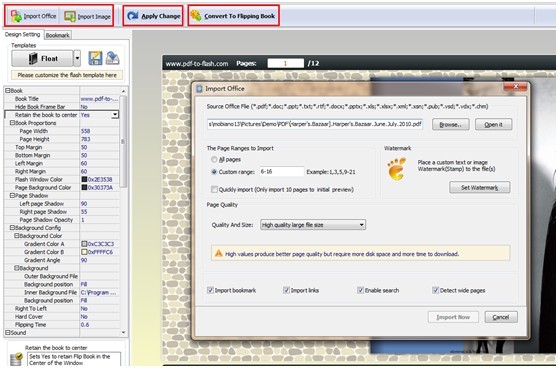Select the All pages radio button
Screen dimensions: 558x368
click(x=214, y=159)
